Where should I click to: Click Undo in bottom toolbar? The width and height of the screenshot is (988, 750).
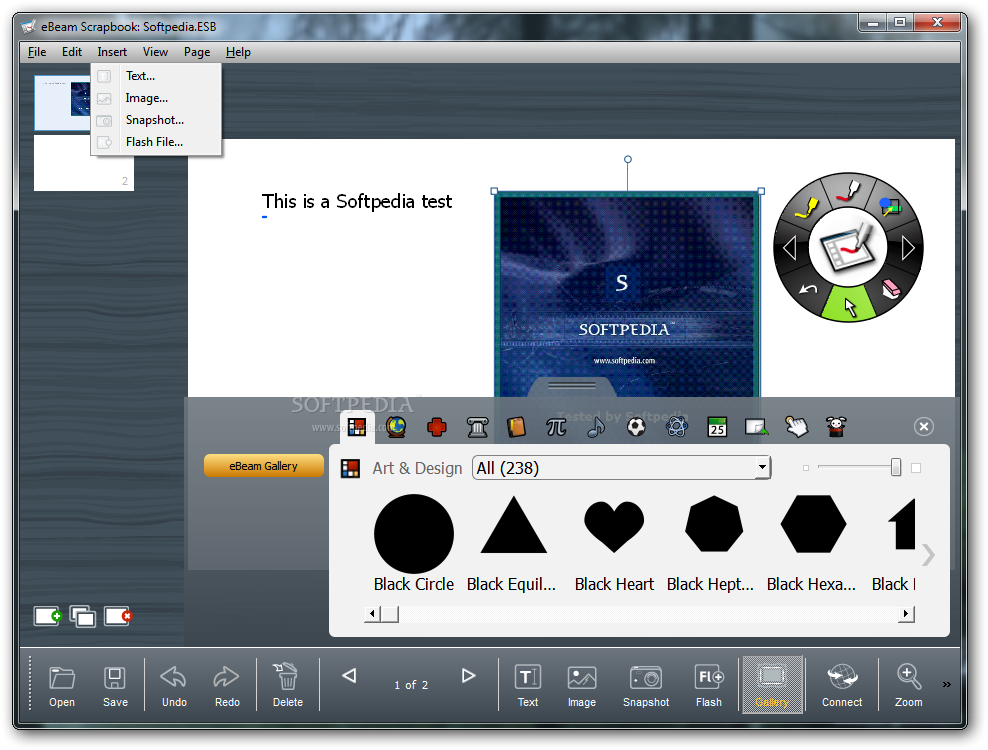tap(174, 686)
